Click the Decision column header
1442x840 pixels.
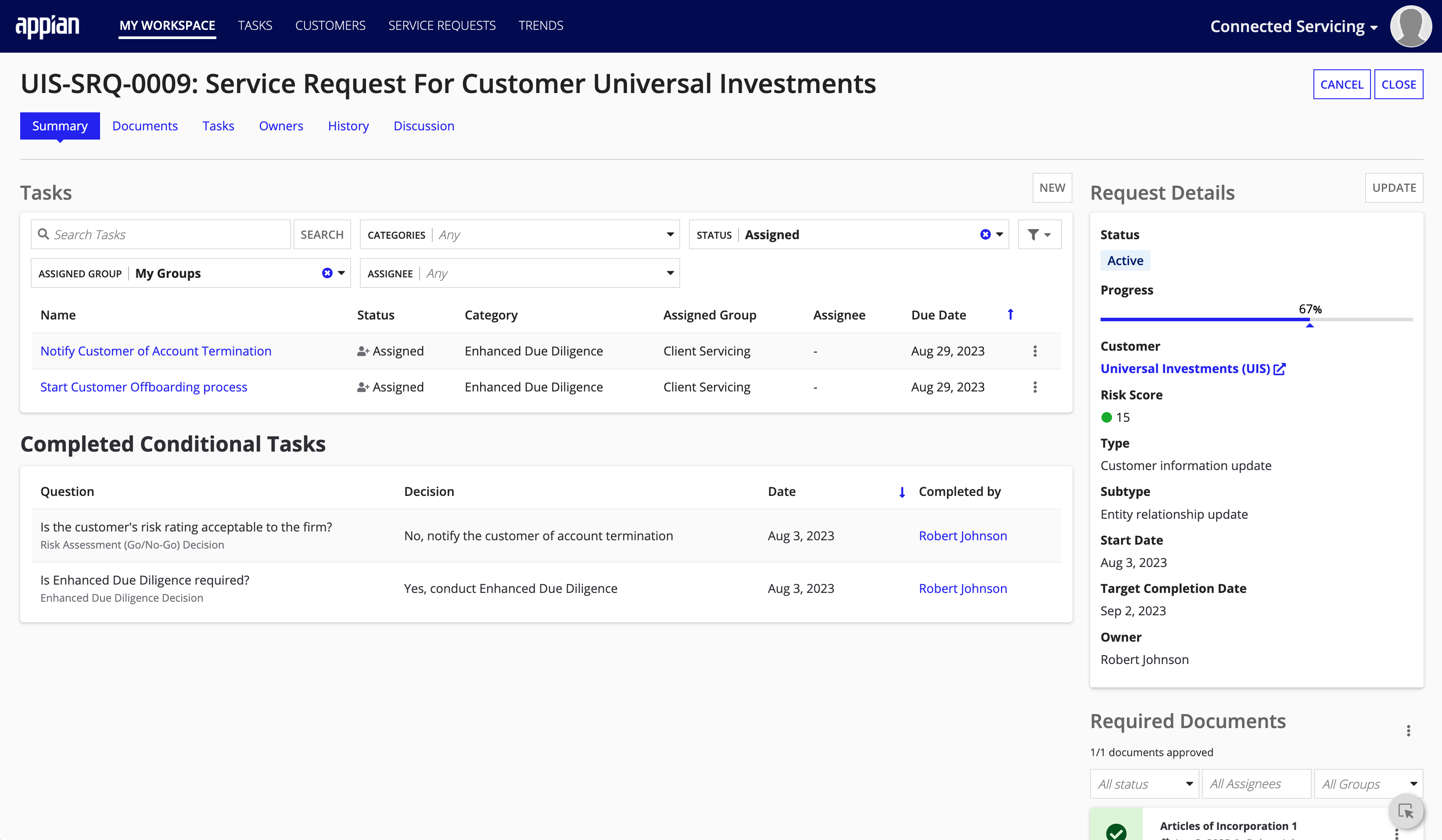pyautogui.click(x=429, y=492)
